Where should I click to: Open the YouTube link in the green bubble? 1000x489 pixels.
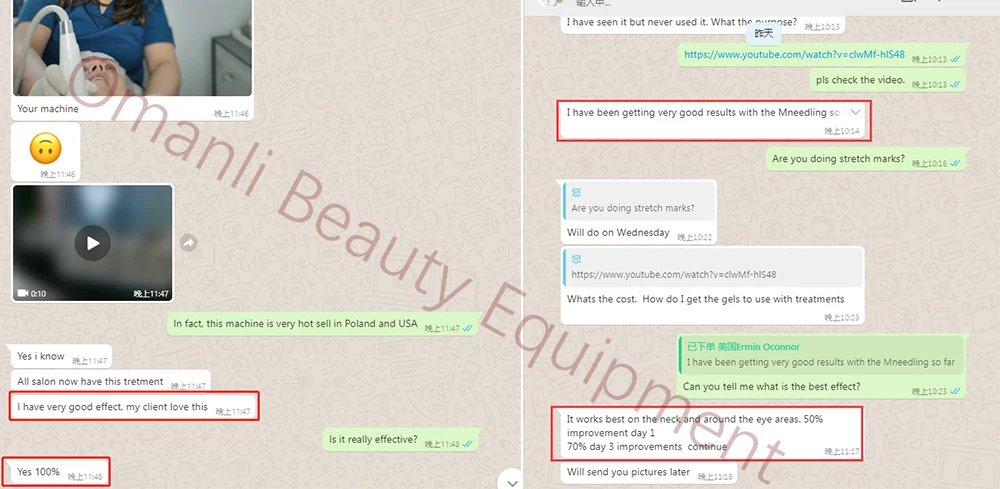(x=794, y=55)
